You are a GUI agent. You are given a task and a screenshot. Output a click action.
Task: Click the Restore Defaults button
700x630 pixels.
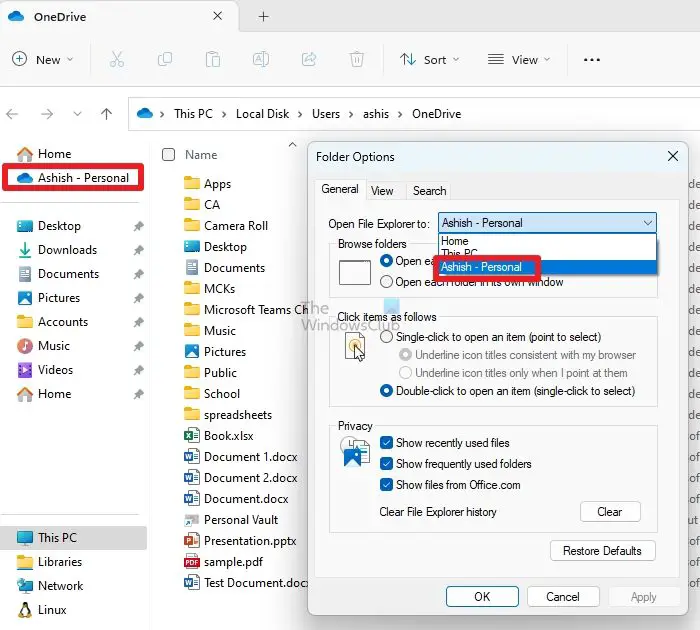tap(602, 551)
